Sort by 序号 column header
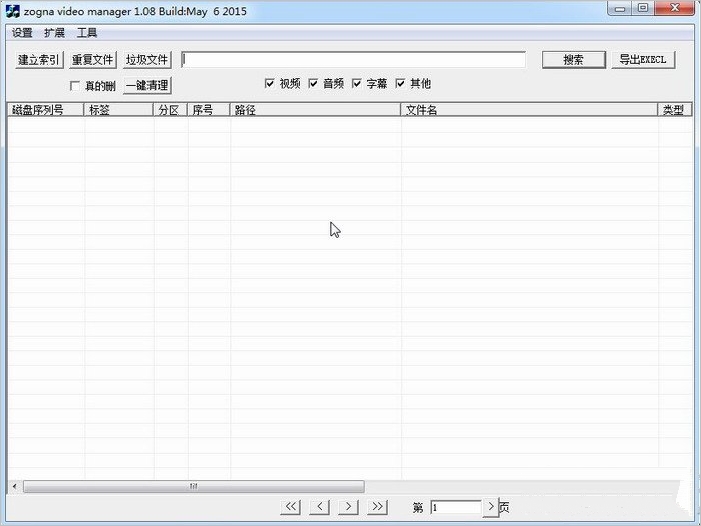 coord(209,109)
